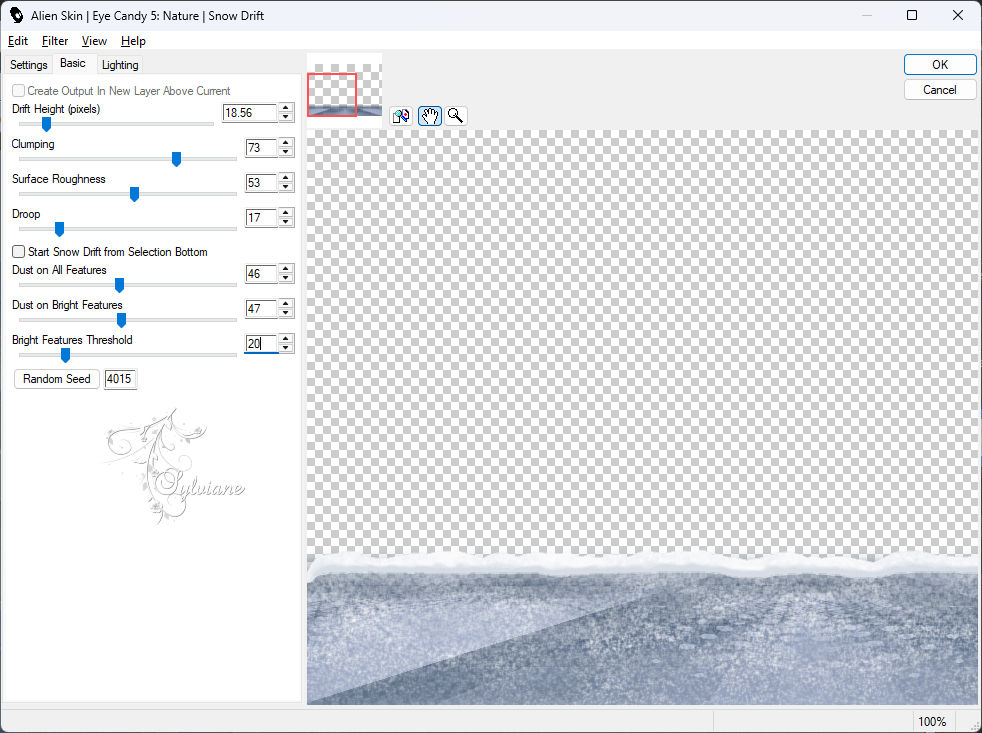Confirm the effect with OK
The image size is (982, 733).
point(939,65)
